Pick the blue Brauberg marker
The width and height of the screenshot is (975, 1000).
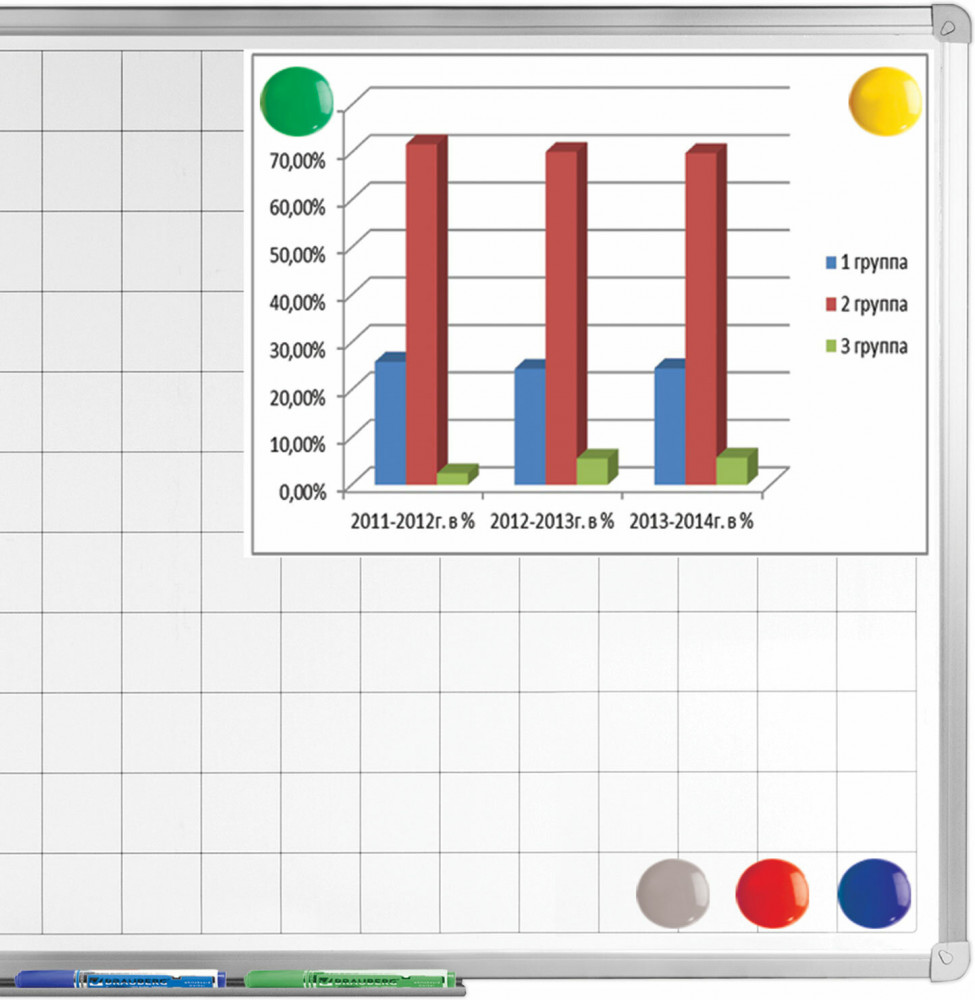click(120, 979)
